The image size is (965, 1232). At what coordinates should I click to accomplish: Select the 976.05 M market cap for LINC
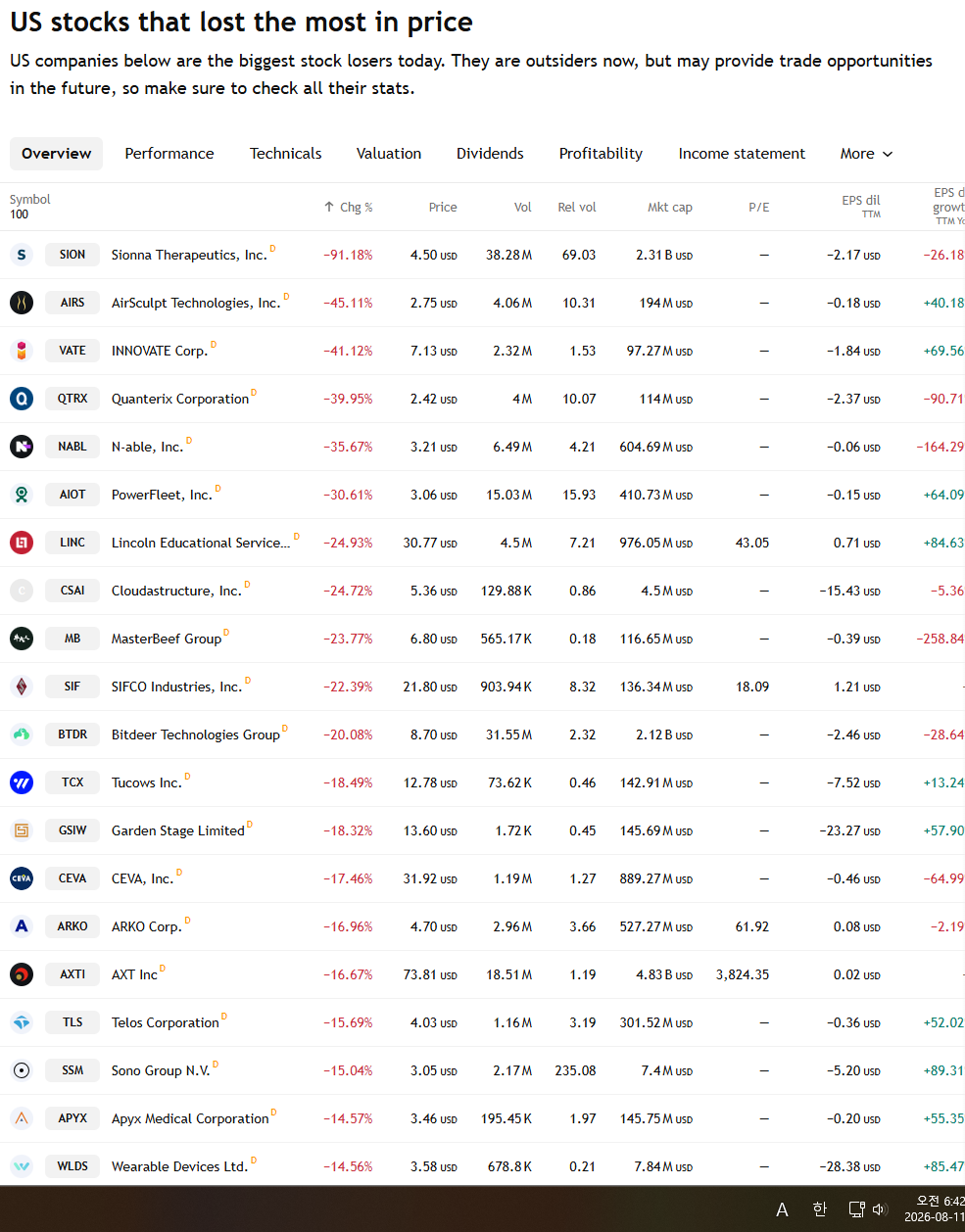(x=656, y=543)
